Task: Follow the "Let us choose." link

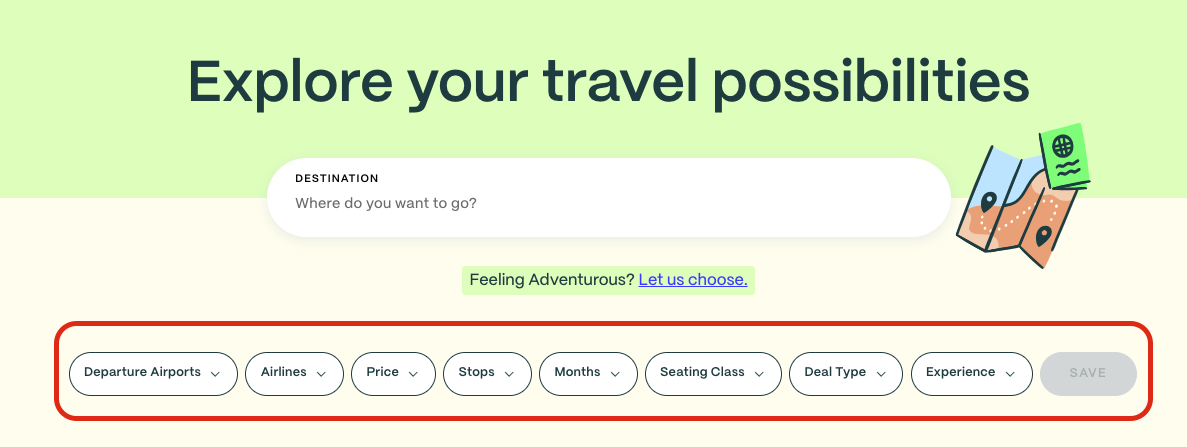Action: coord(693,280)
